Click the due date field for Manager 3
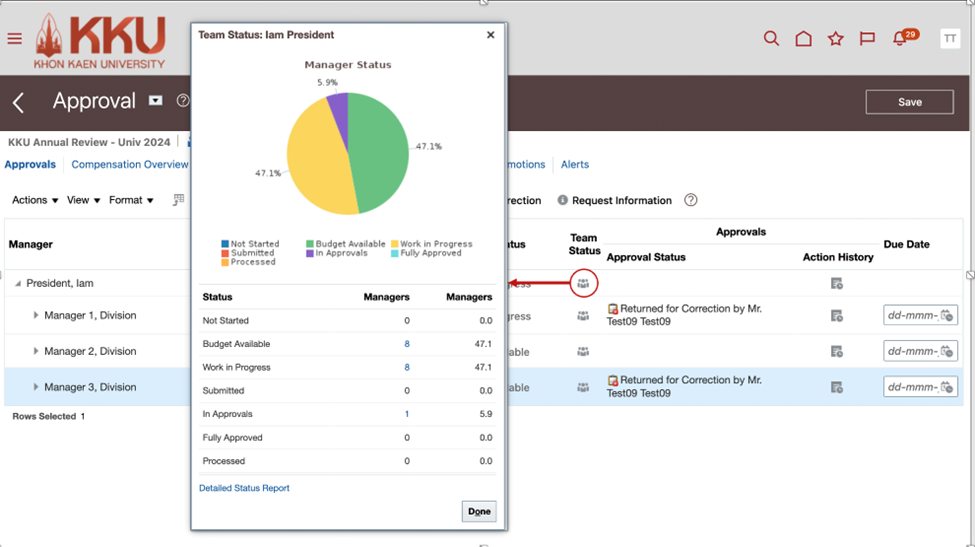The image size is (975, 547). pyautogui.click(x=912, y=387)
